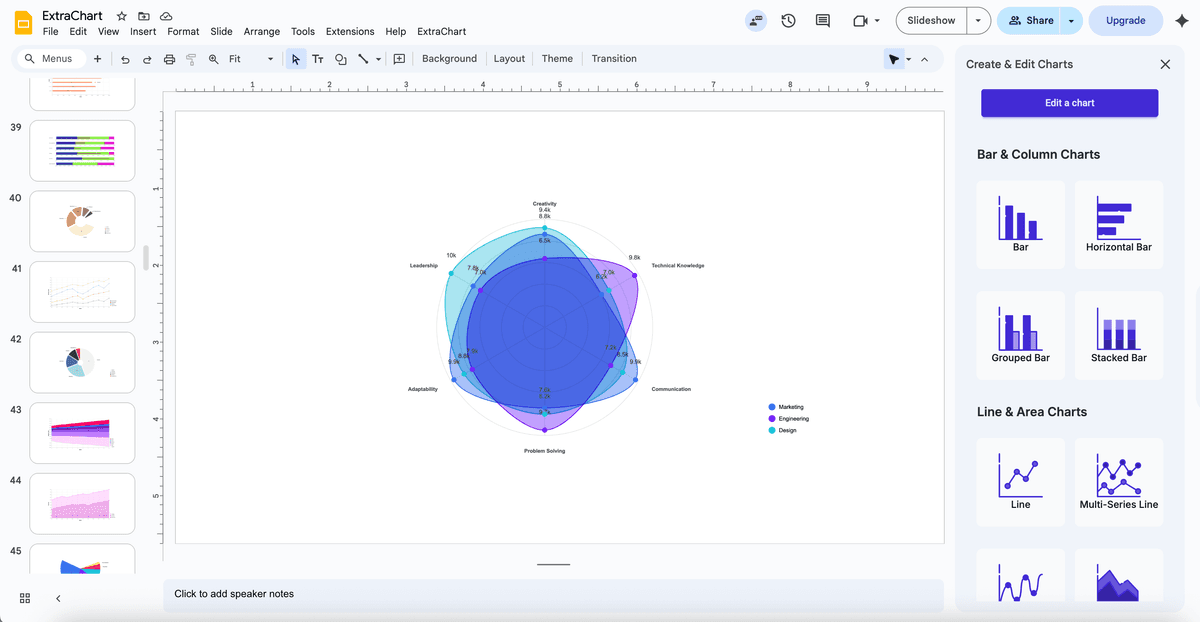This screenshot has width=1200, height=622.
Task: Collapse the slide filmstrip panel
Action: 58,598
